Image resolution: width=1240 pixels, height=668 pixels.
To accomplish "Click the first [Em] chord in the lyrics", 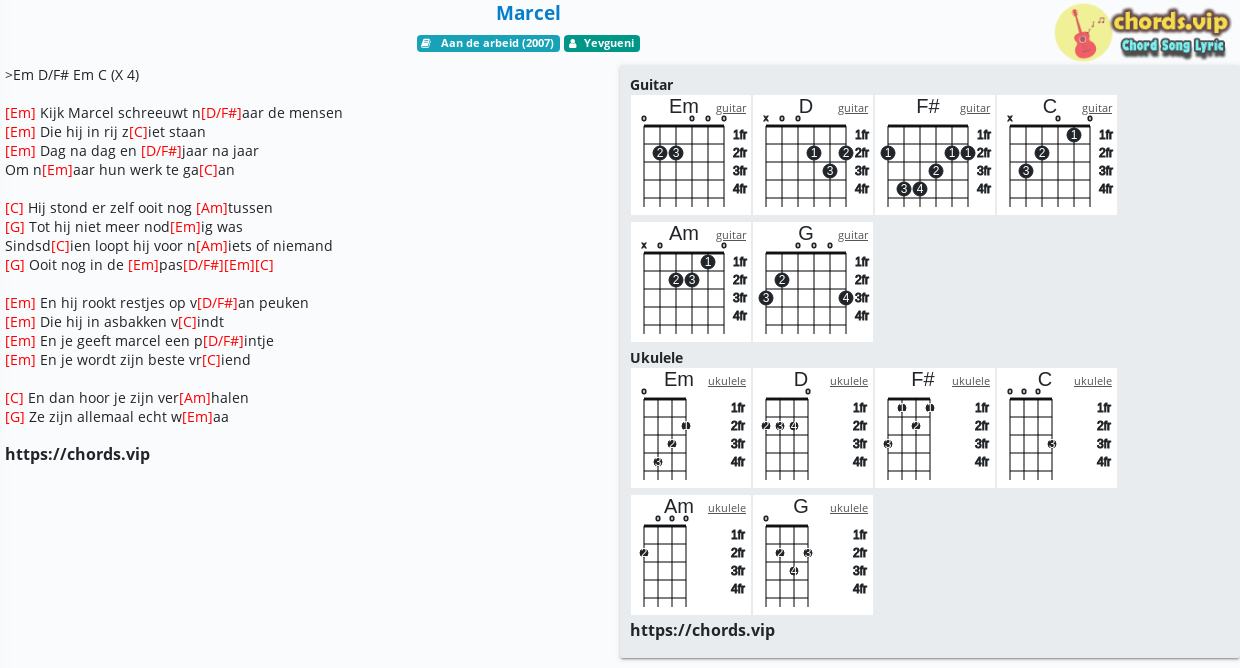I will click(x=20, y=113).
